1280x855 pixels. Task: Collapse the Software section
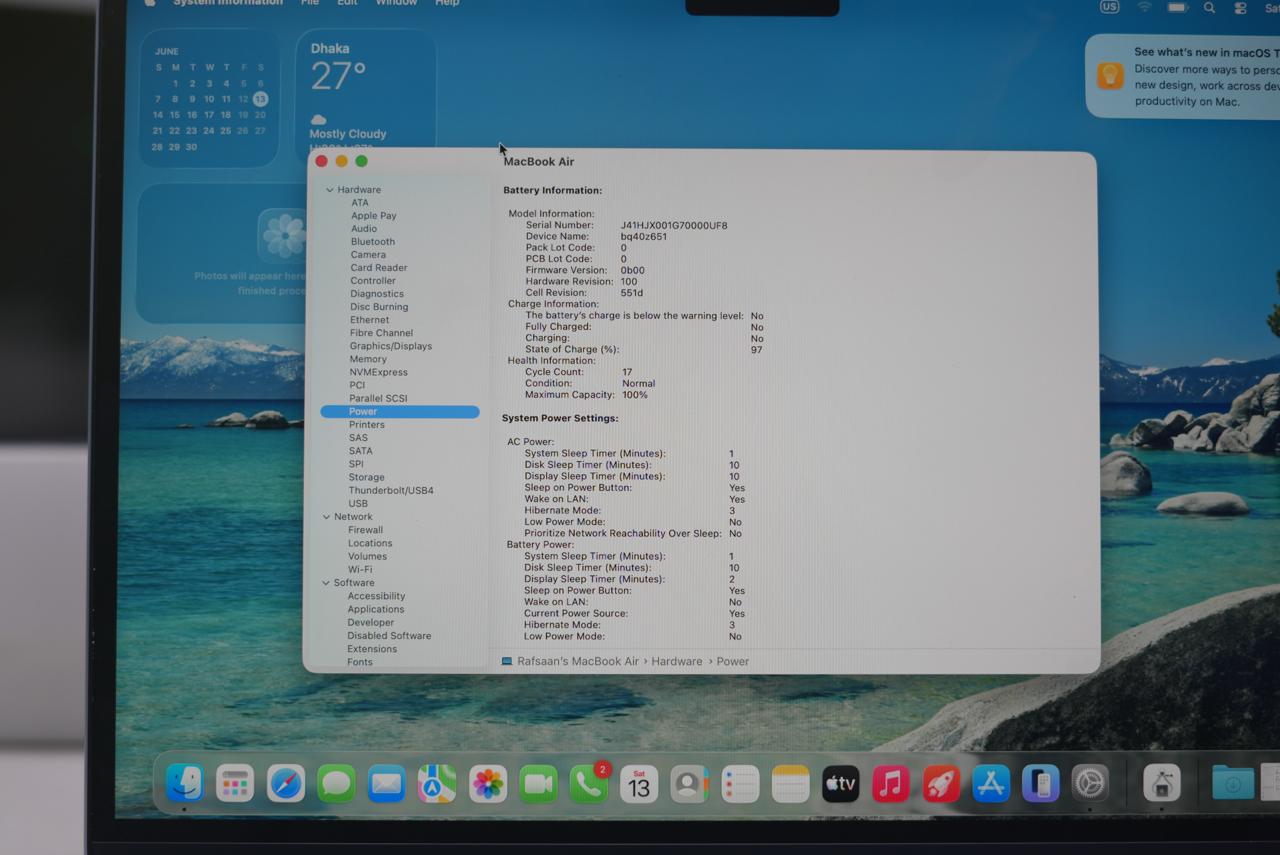(326, 583)
